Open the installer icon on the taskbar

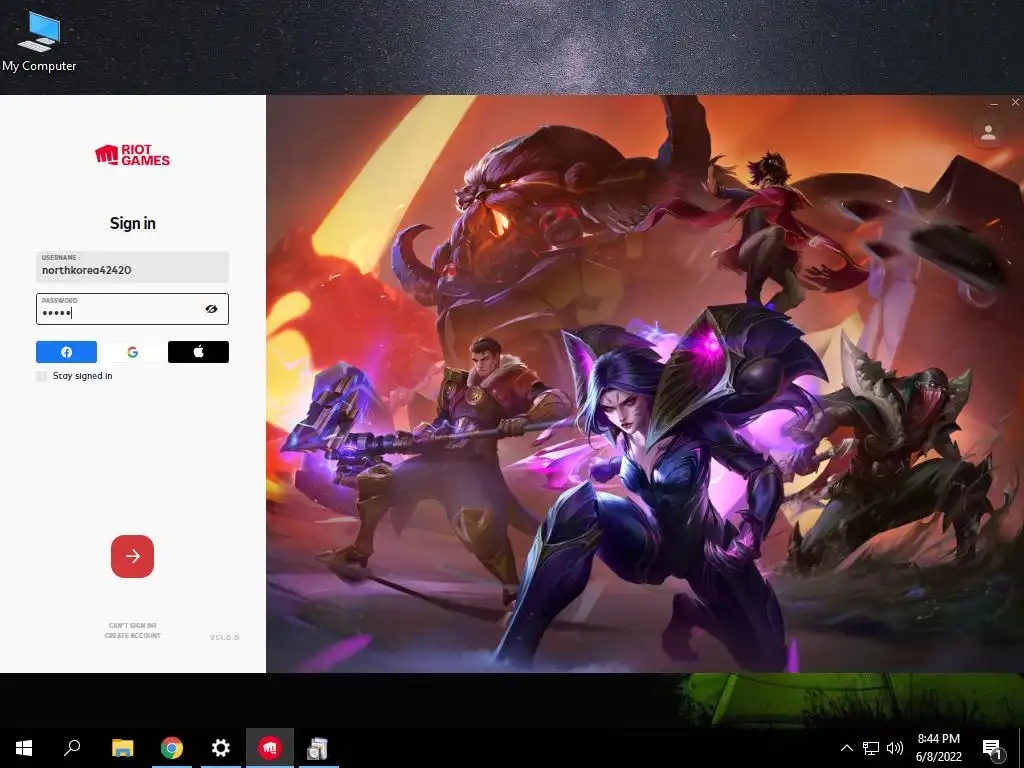tap(318, 748)
